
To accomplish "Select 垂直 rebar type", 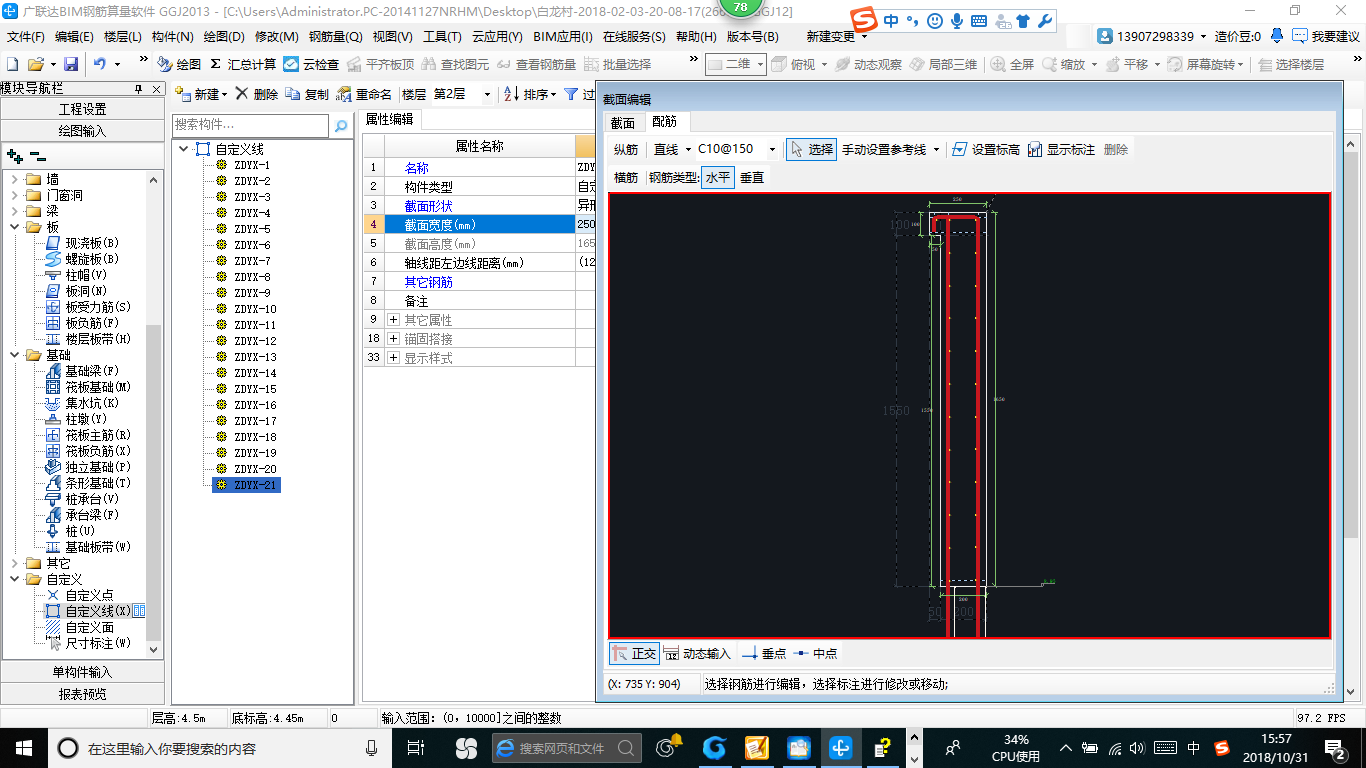I will coord(752,177).
